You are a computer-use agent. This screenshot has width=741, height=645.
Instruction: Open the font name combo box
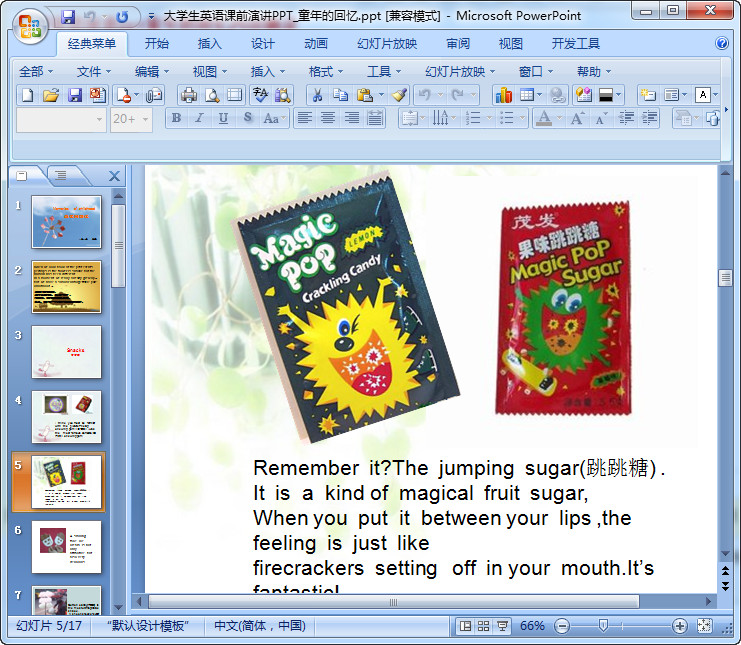(61, 120)
